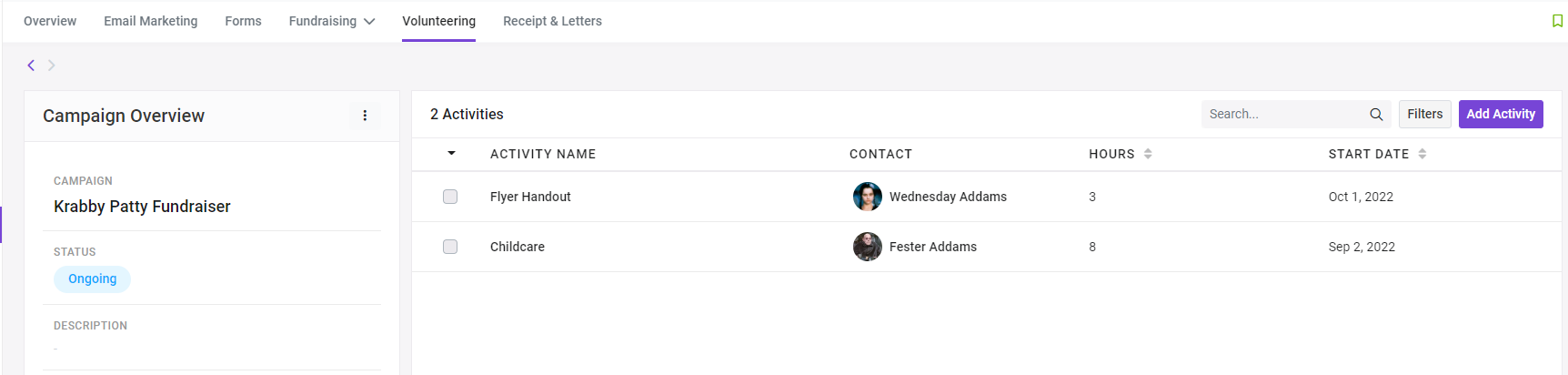Go back with the left chevron arrow

coord(31,65)
